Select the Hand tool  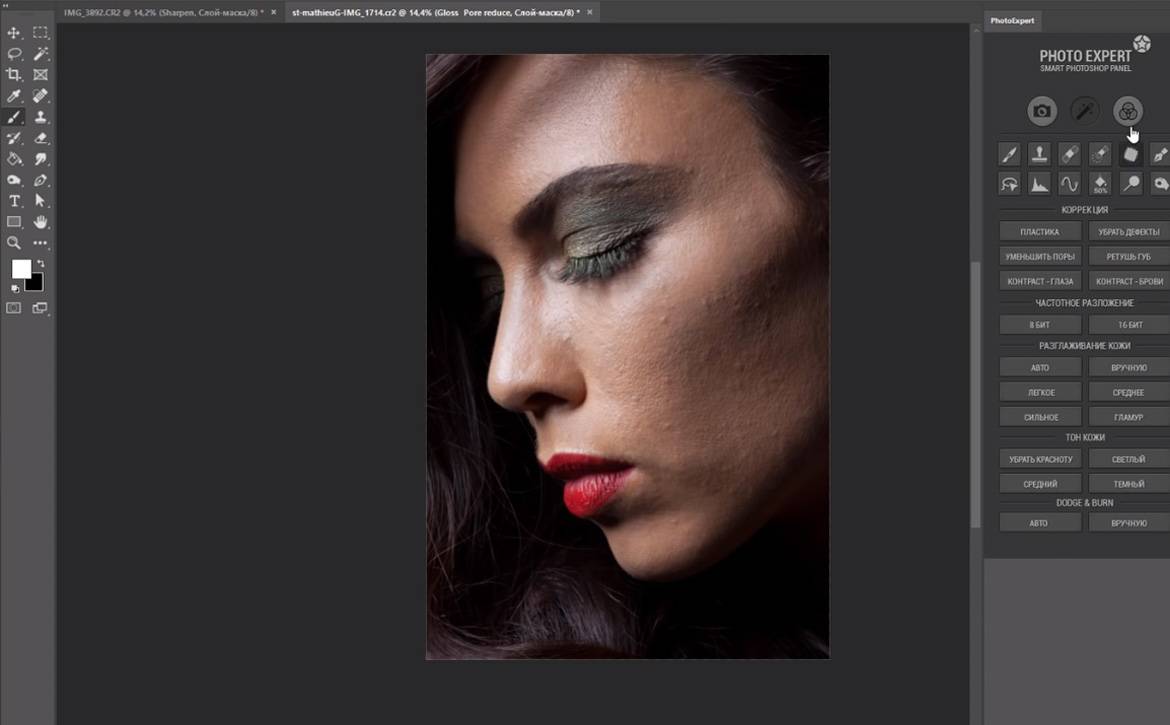tap(41, 222)
